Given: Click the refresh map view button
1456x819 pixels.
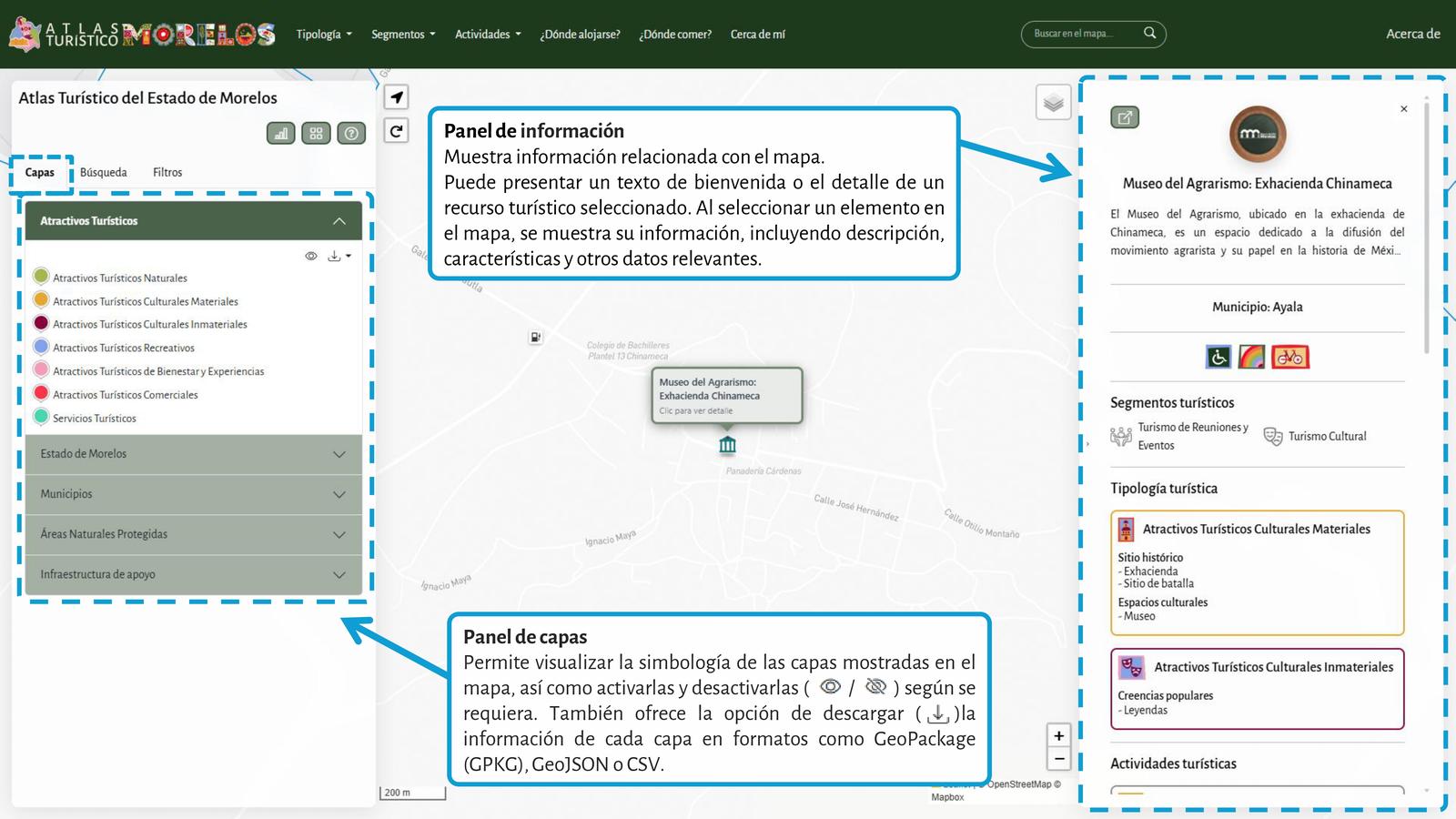Looking at the screenshot, I should (x=397, y=131).
